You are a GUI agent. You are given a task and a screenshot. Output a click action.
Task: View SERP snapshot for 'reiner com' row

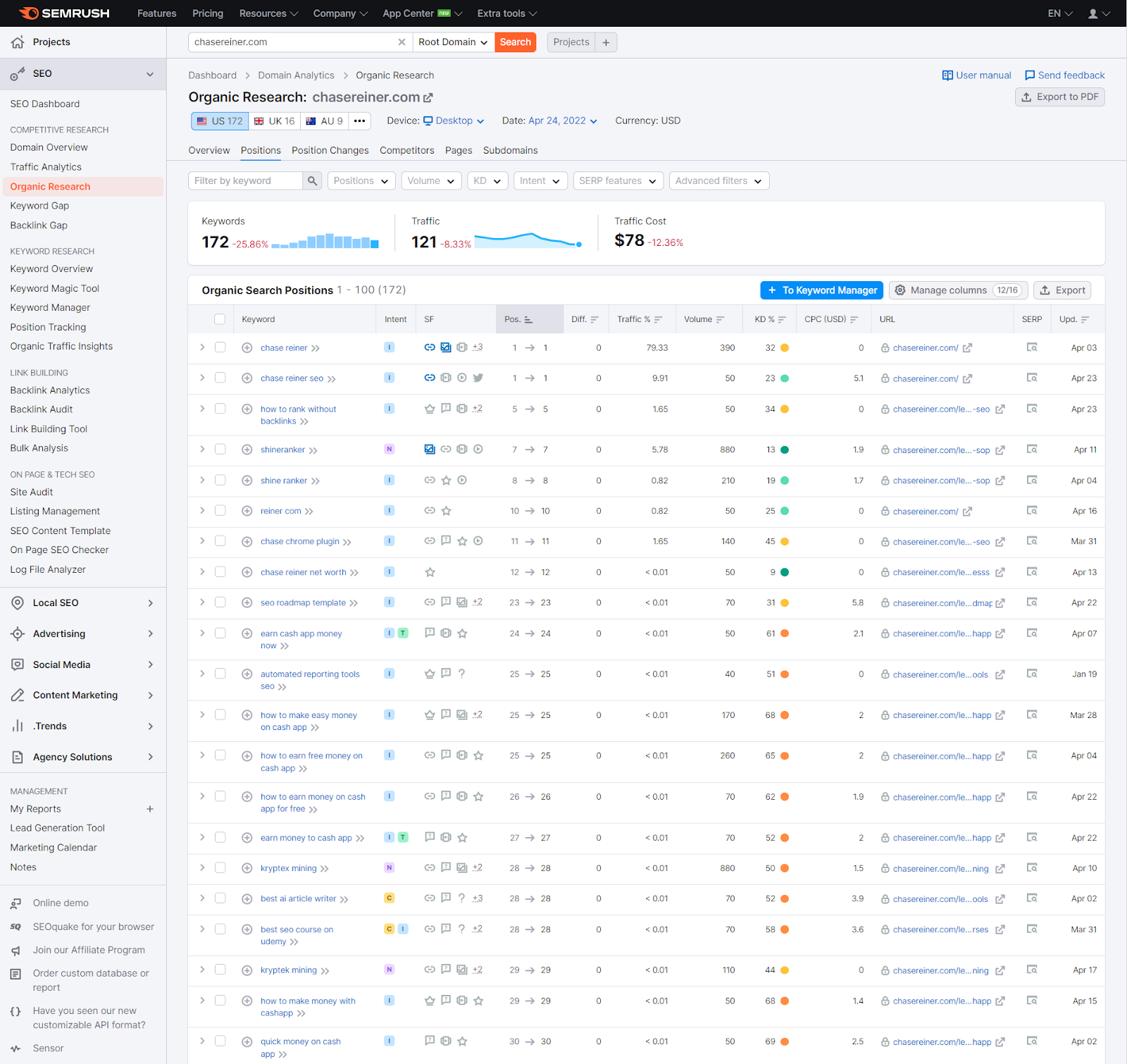coord(1032,511)
